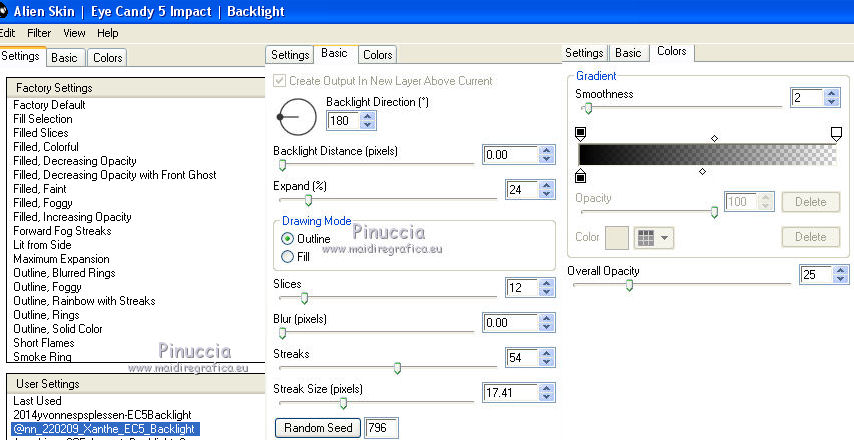Select the Outline, Solid Color preset
Screen dimensions: 854x440
(58, 329)
